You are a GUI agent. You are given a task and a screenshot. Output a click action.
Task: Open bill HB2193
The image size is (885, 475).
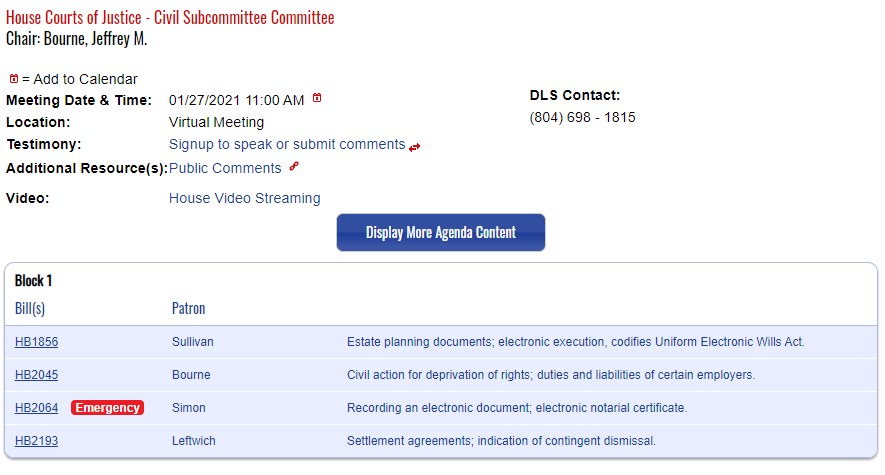pyautogui.click(x=36, y=441)
